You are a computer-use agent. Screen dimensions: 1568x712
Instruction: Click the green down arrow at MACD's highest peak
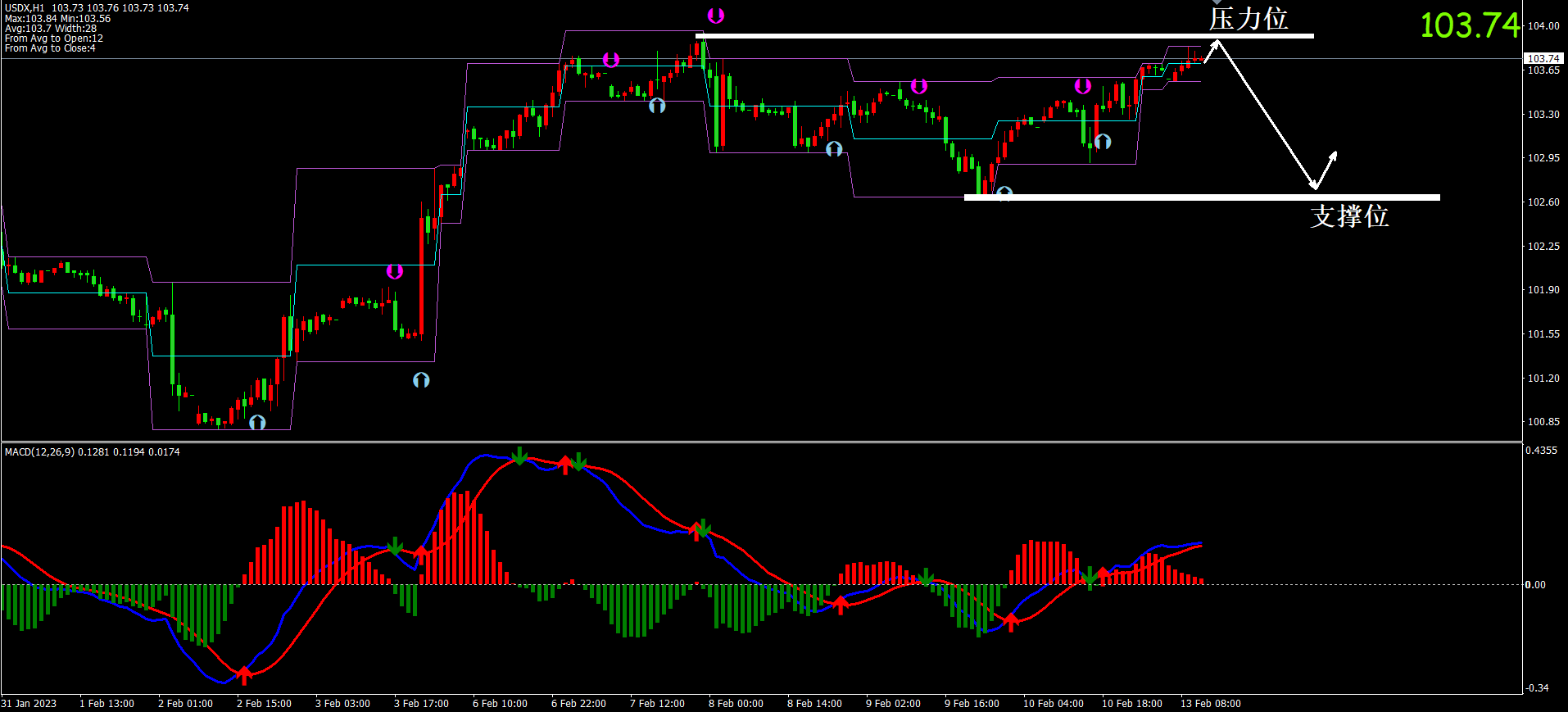click(519, 456)
